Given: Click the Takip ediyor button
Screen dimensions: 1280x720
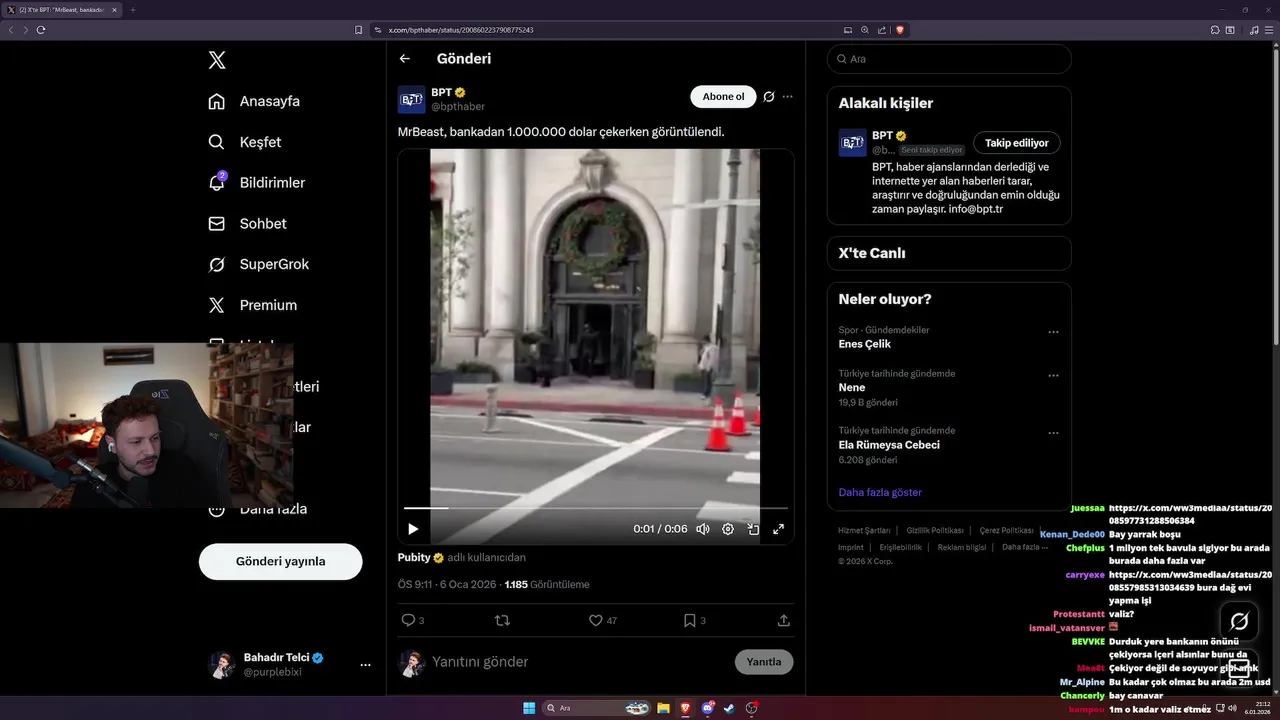Looking at the screenshot, I should coord(1017,143).
